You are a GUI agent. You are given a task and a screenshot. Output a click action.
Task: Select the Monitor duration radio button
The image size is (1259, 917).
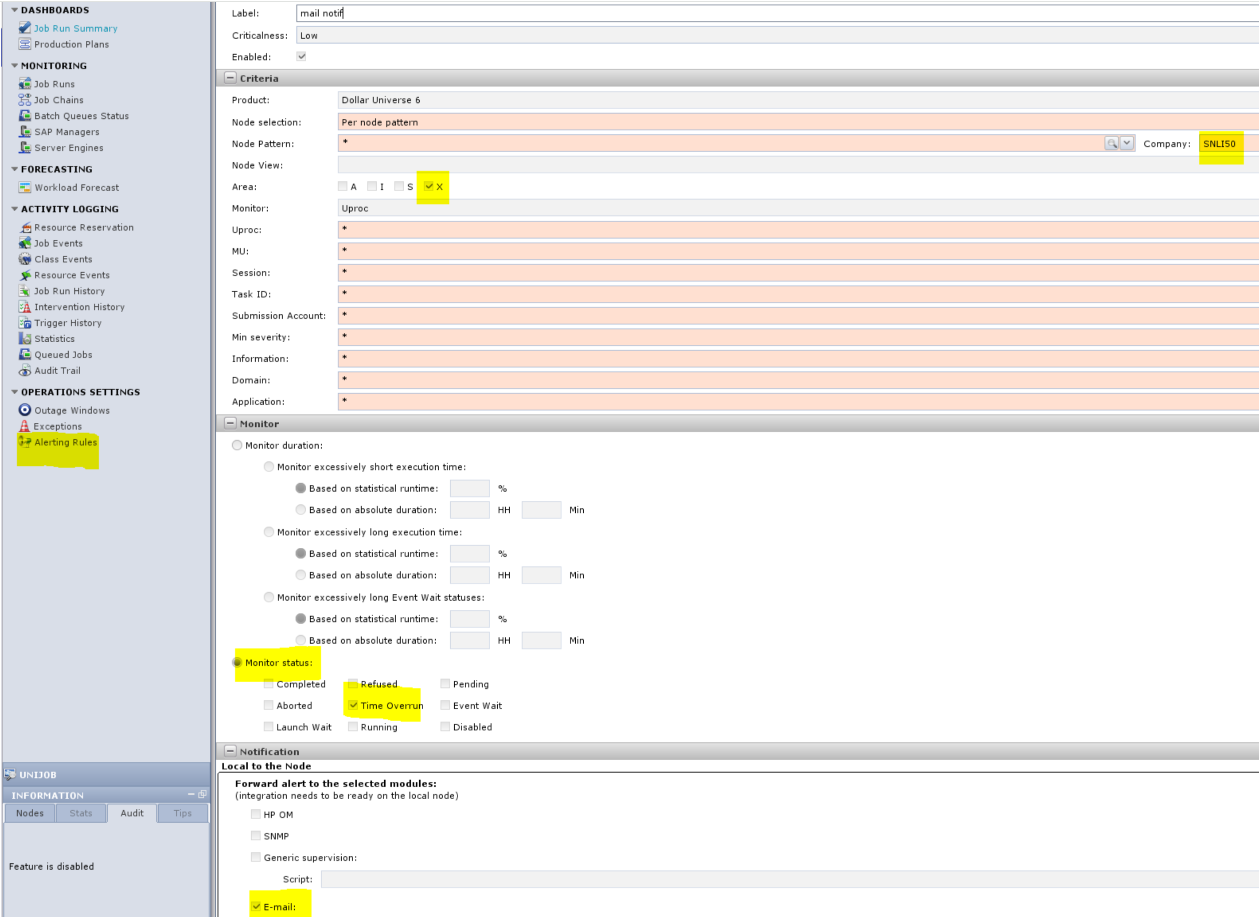coord(237,445)
